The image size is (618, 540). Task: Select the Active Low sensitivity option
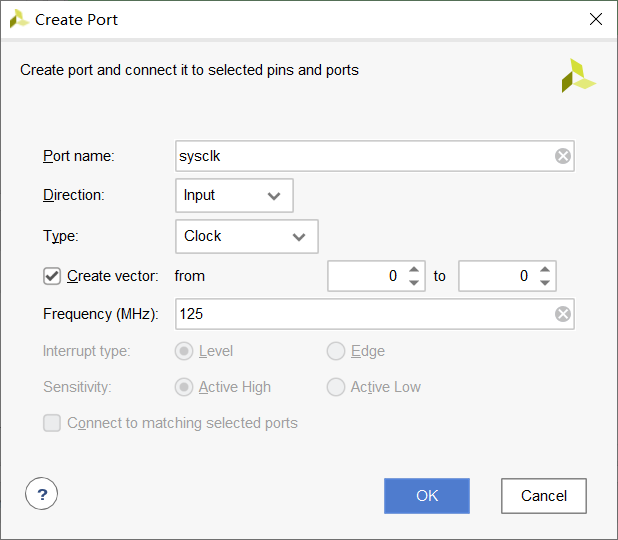coord(336,387)
